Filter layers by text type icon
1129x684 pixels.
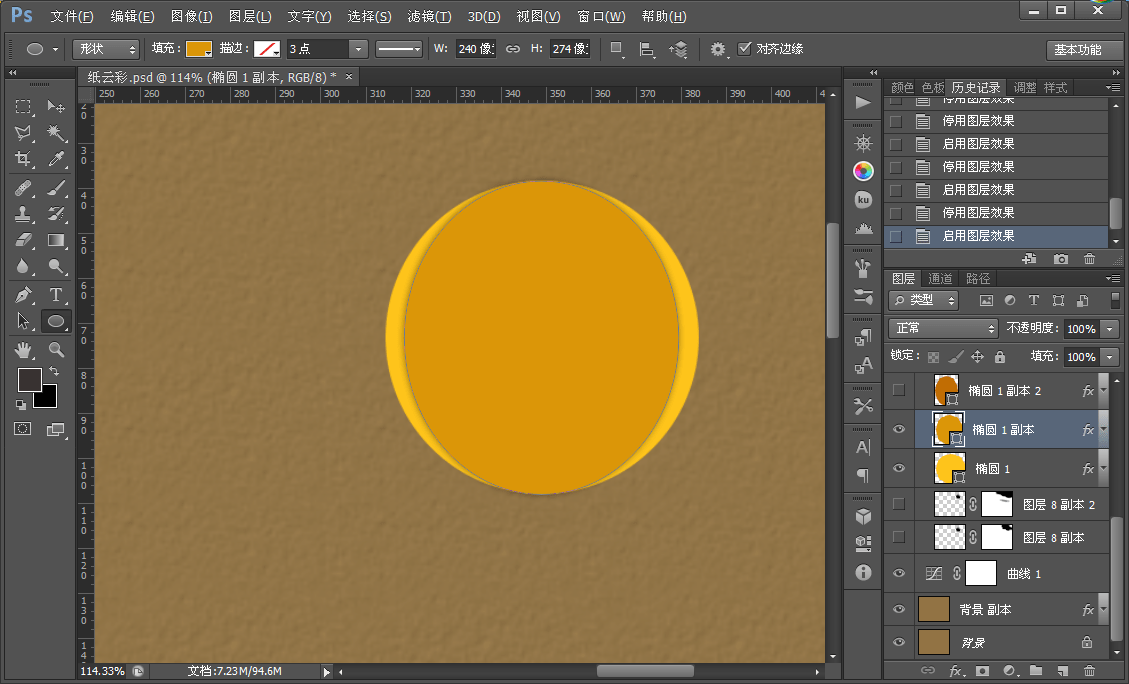(1033, 300)
